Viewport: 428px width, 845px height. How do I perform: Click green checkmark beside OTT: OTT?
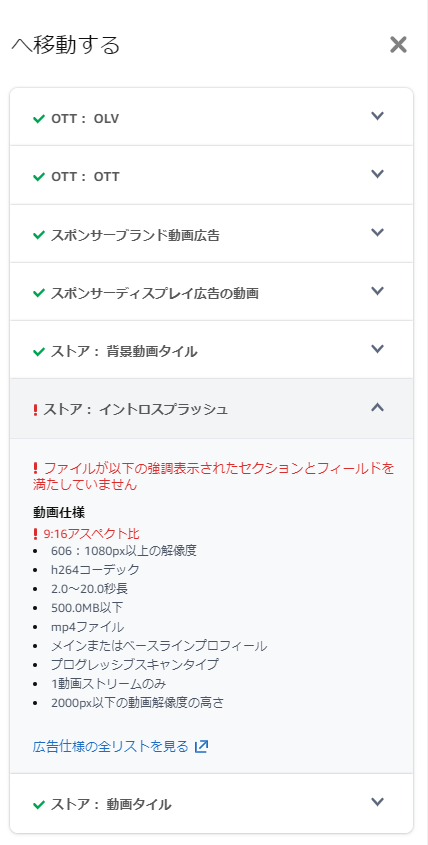(x=39, y=177)
